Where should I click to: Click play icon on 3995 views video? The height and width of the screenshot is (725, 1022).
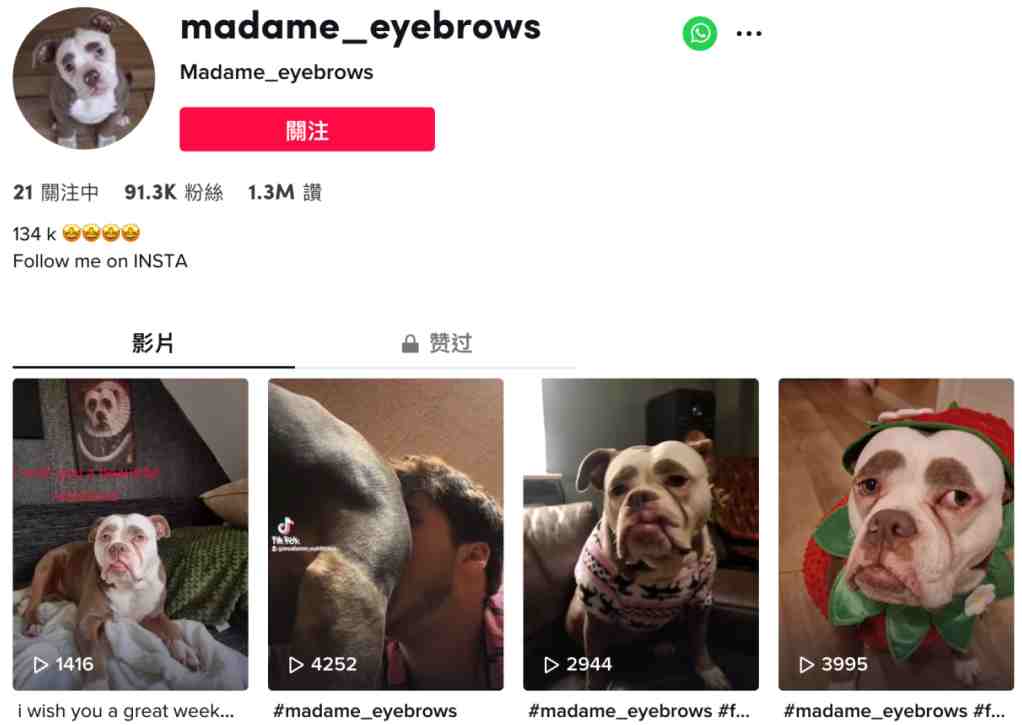coord(806,664)
